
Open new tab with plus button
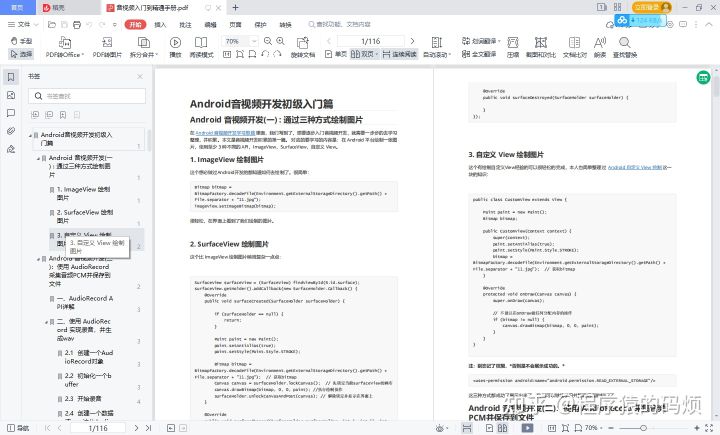point(235,7)
